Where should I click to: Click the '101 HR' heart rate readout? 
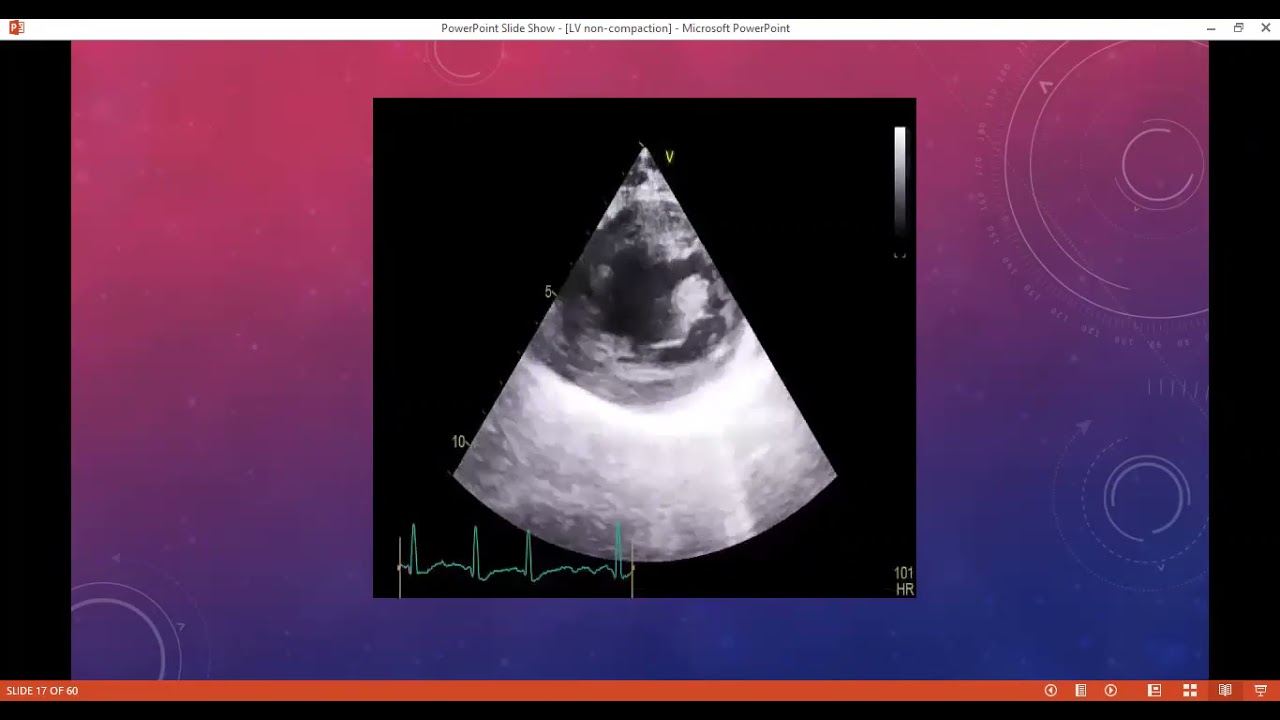904,581
